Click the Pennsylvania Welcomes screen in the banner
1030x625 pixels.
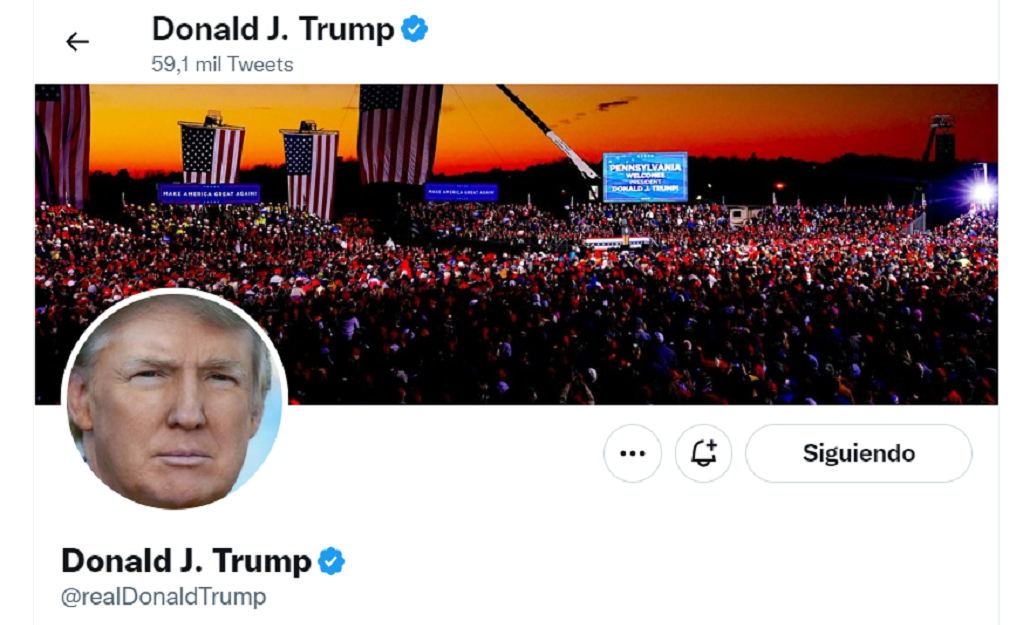pos(645,177)
